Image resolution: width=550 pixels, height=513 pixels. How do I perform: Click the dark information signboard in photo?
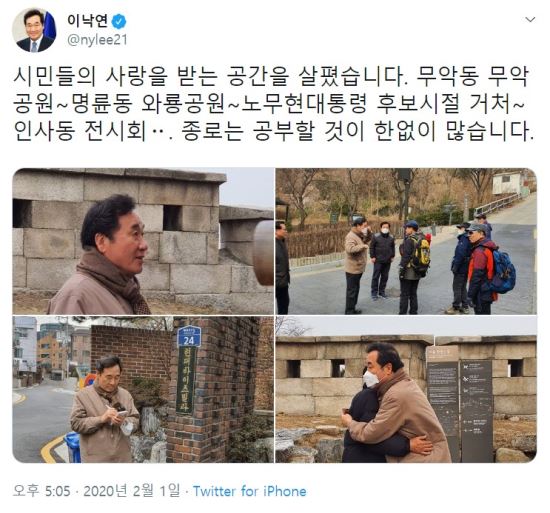click(460, 403)
